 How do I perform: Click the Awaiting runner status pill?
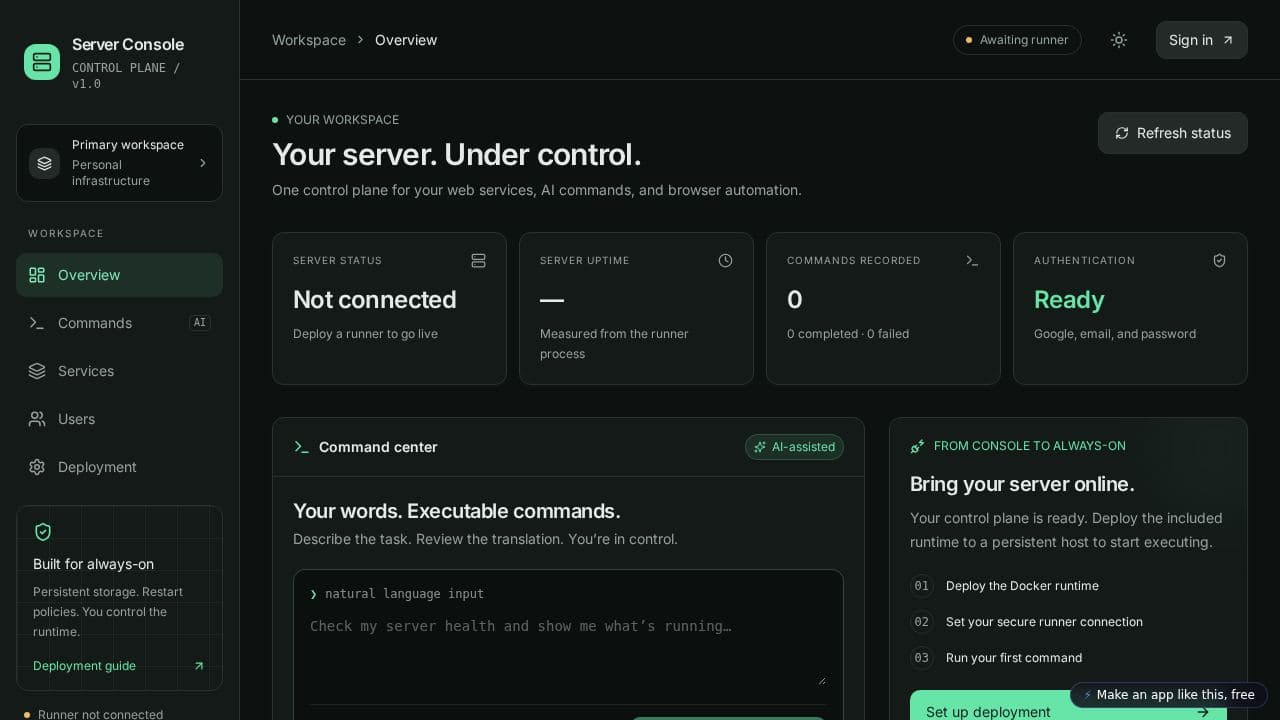pyautogui.click(x=1017, y=40)
